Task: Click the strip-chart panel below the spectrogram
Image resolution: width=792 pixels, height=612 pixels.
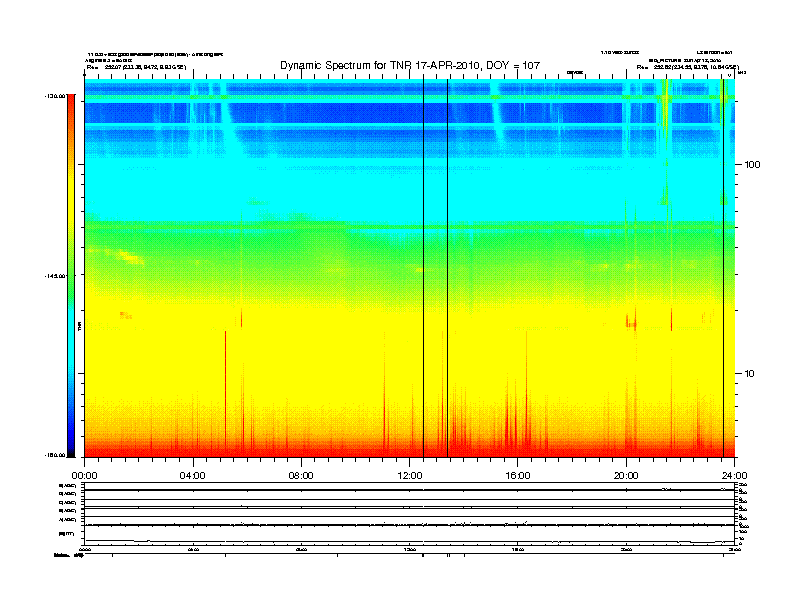Action: pyautogui.click(x=410, y=514)
